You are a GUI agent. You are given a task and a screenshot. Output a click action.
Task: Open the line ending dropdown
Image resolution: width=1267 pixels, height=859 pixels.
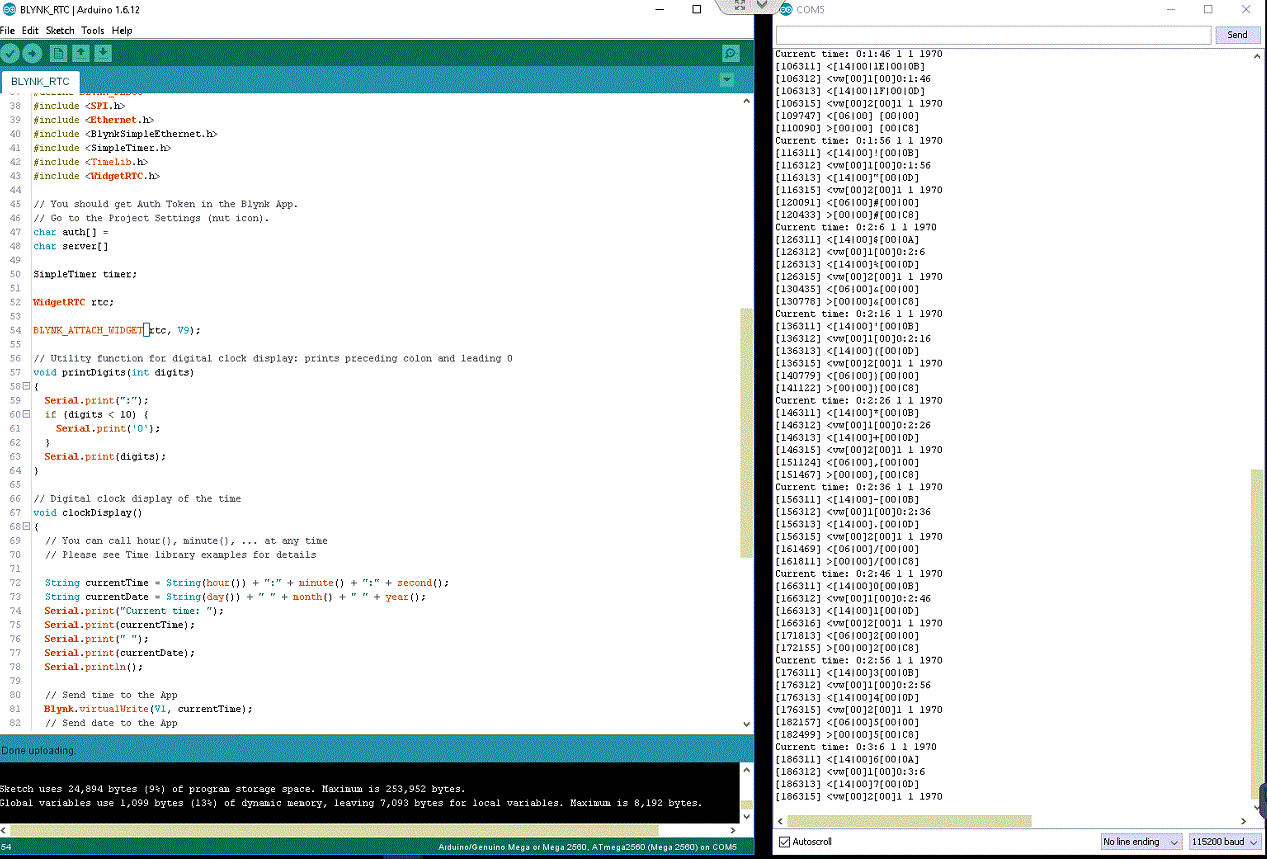click(x=1141, y=842)
